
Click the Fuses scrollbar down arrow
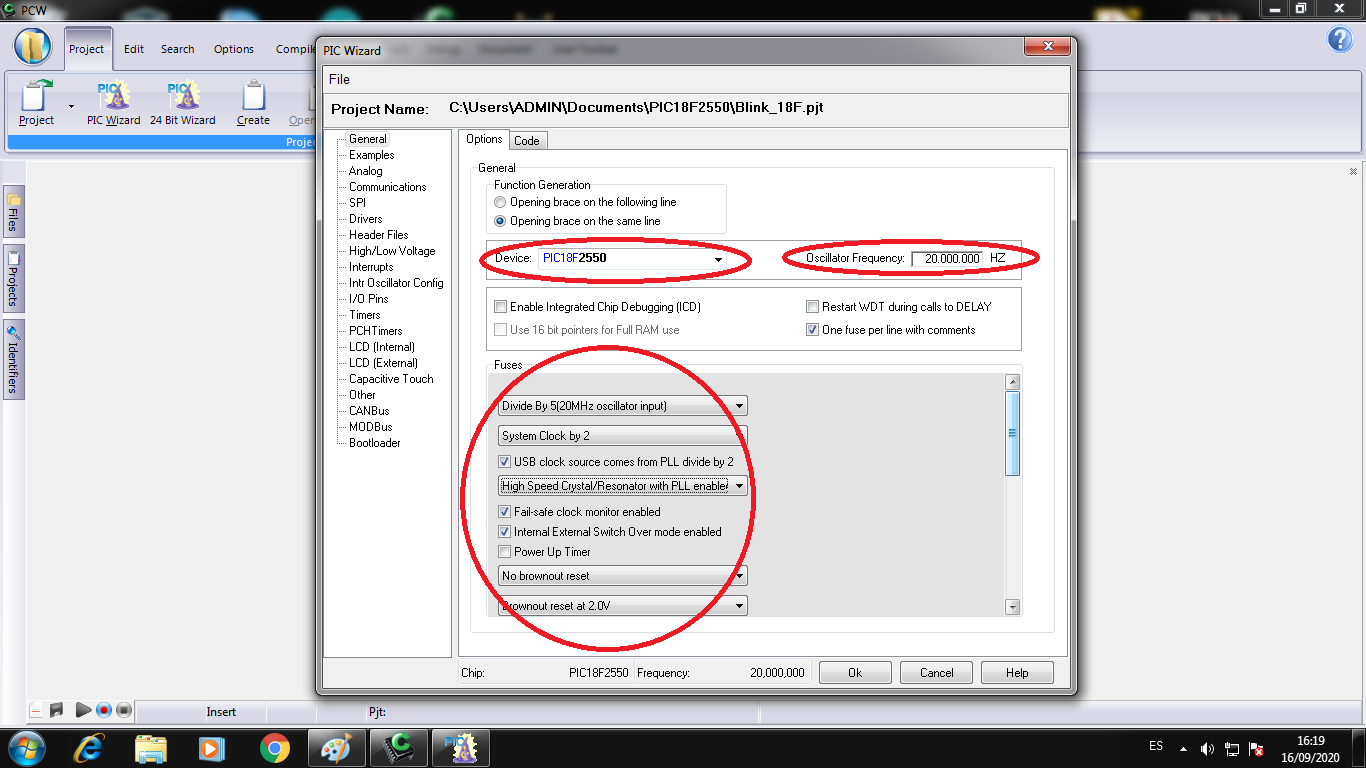(1012, 607)
